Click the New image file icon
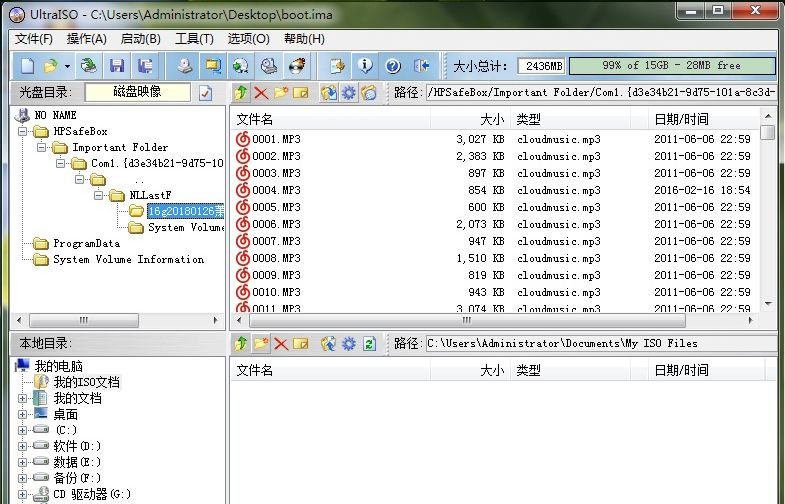The image size is (785, 504). [28, 66]
